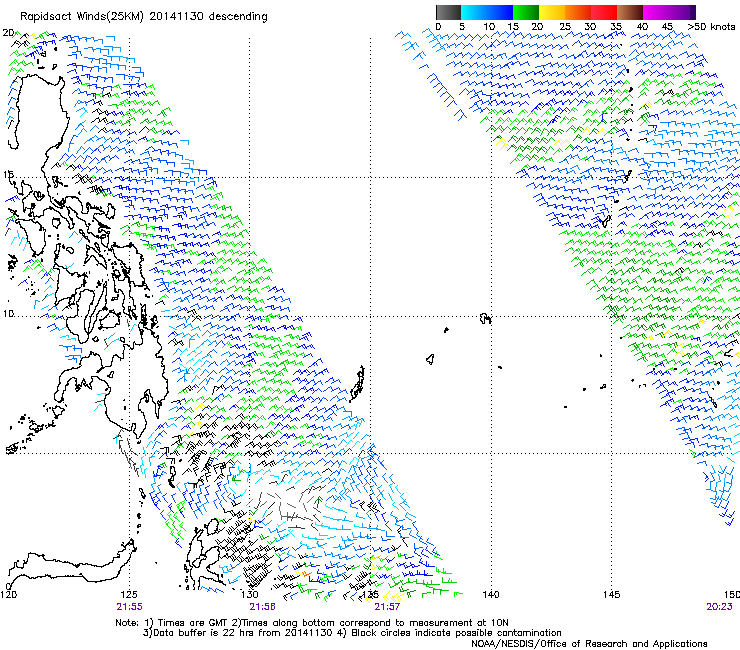The width and height of the screenshot is (740, 650).
Task: Click the purple pass time '21:56'
Action: tap(262, 607)
